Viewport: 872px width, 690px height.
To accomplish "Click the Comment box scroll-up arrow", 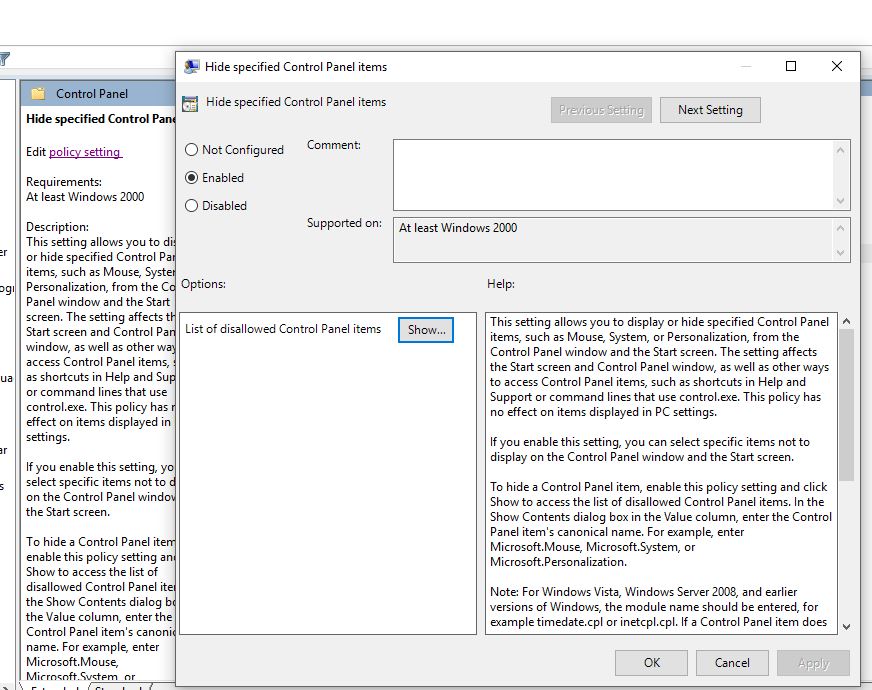I will tap(841, 152).
